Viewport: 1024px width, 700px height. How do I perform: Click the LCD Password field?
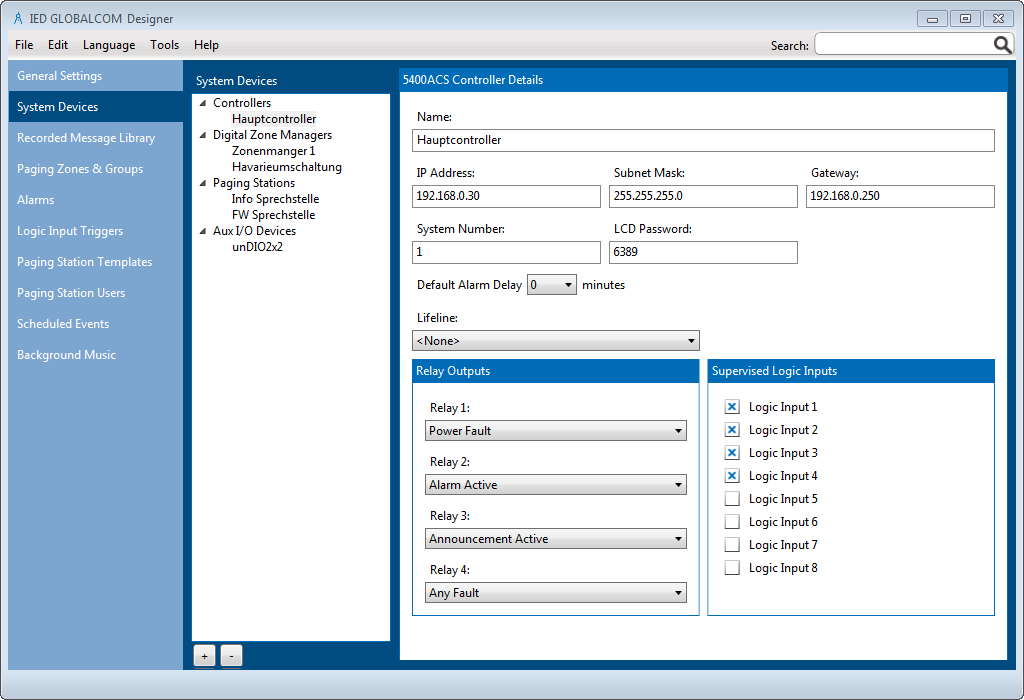703,252
